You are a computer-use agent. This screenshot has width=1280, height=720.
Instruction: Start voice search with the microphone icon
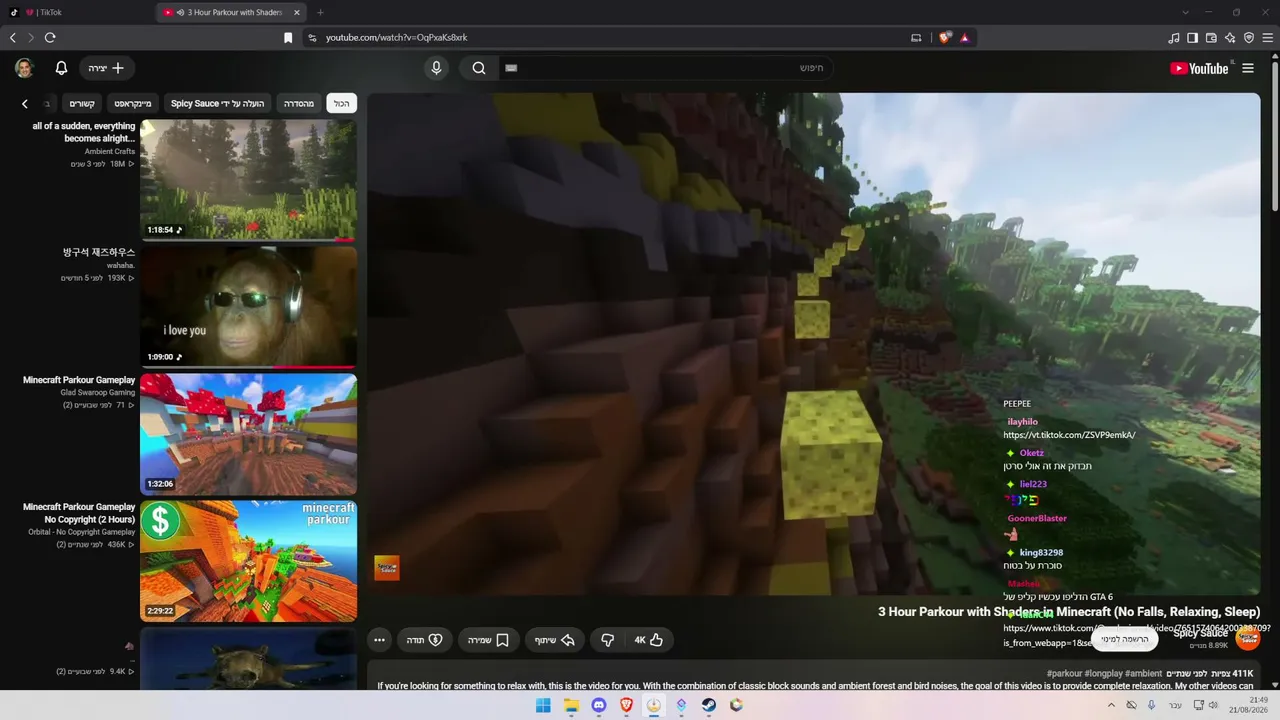[x=436, y=68]
